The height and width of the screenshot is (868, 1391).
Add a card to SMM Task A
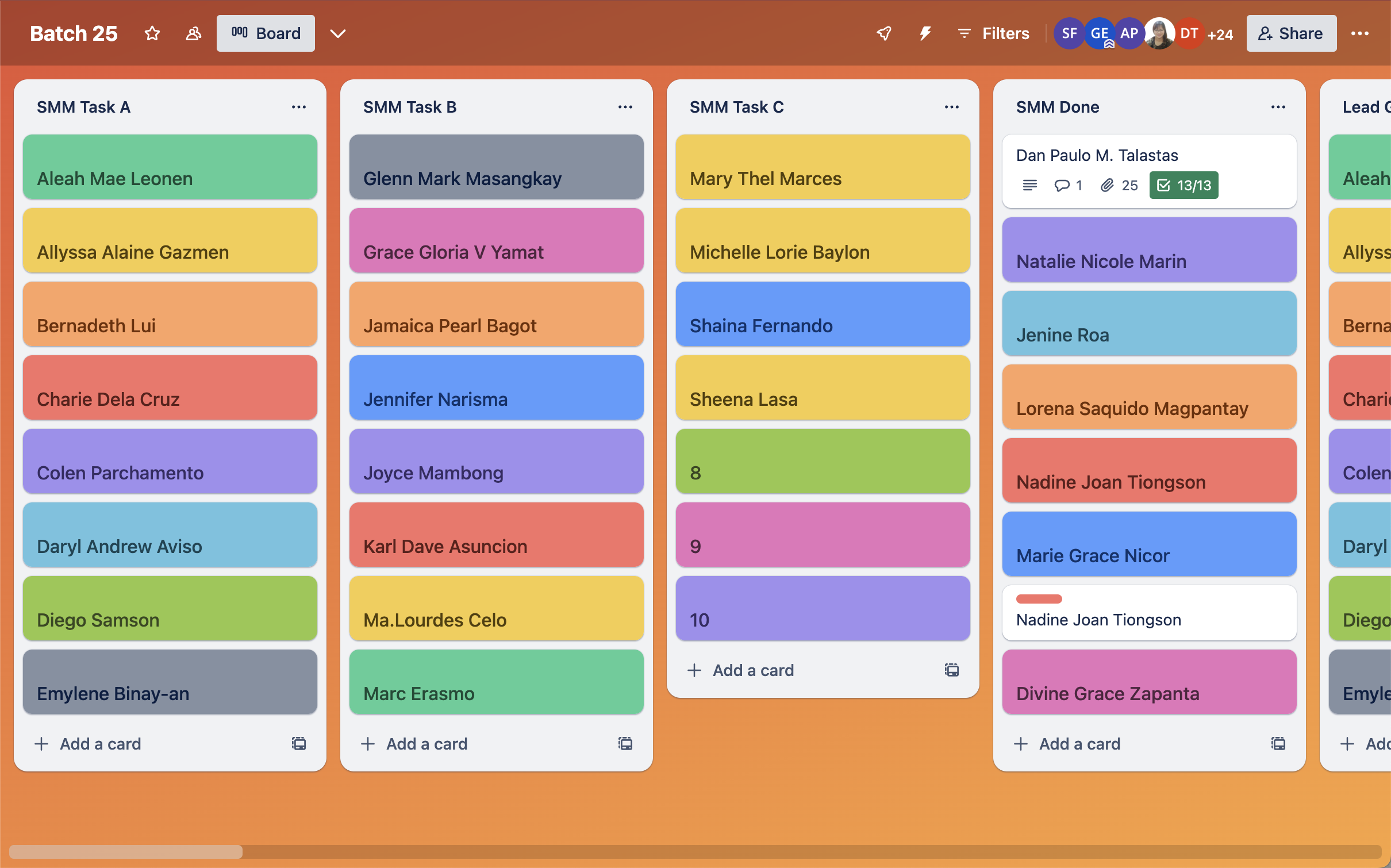pyautogui.click(x=152, y=744)
